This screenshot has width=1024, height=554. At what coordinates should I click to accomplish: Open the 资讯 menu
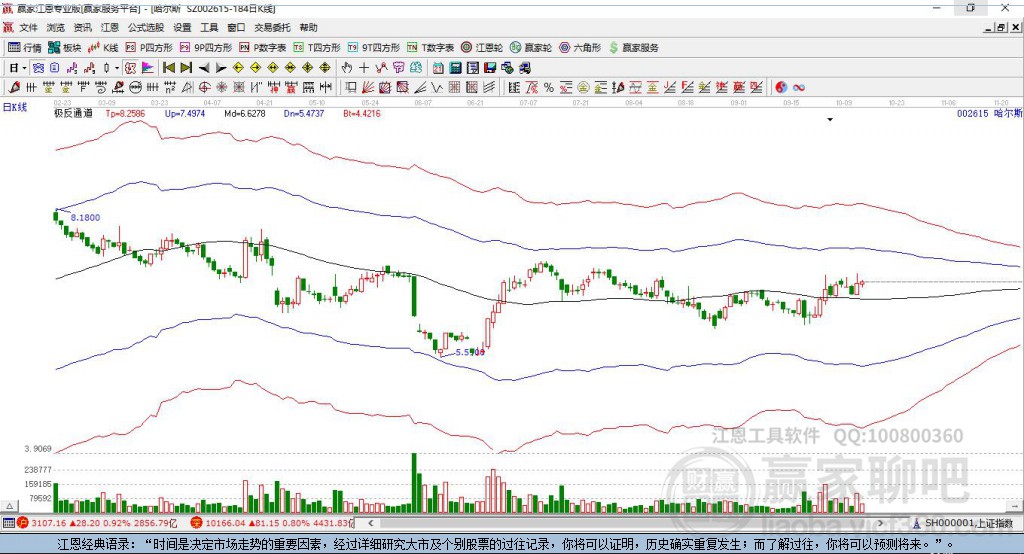click(x=82, y=27)
